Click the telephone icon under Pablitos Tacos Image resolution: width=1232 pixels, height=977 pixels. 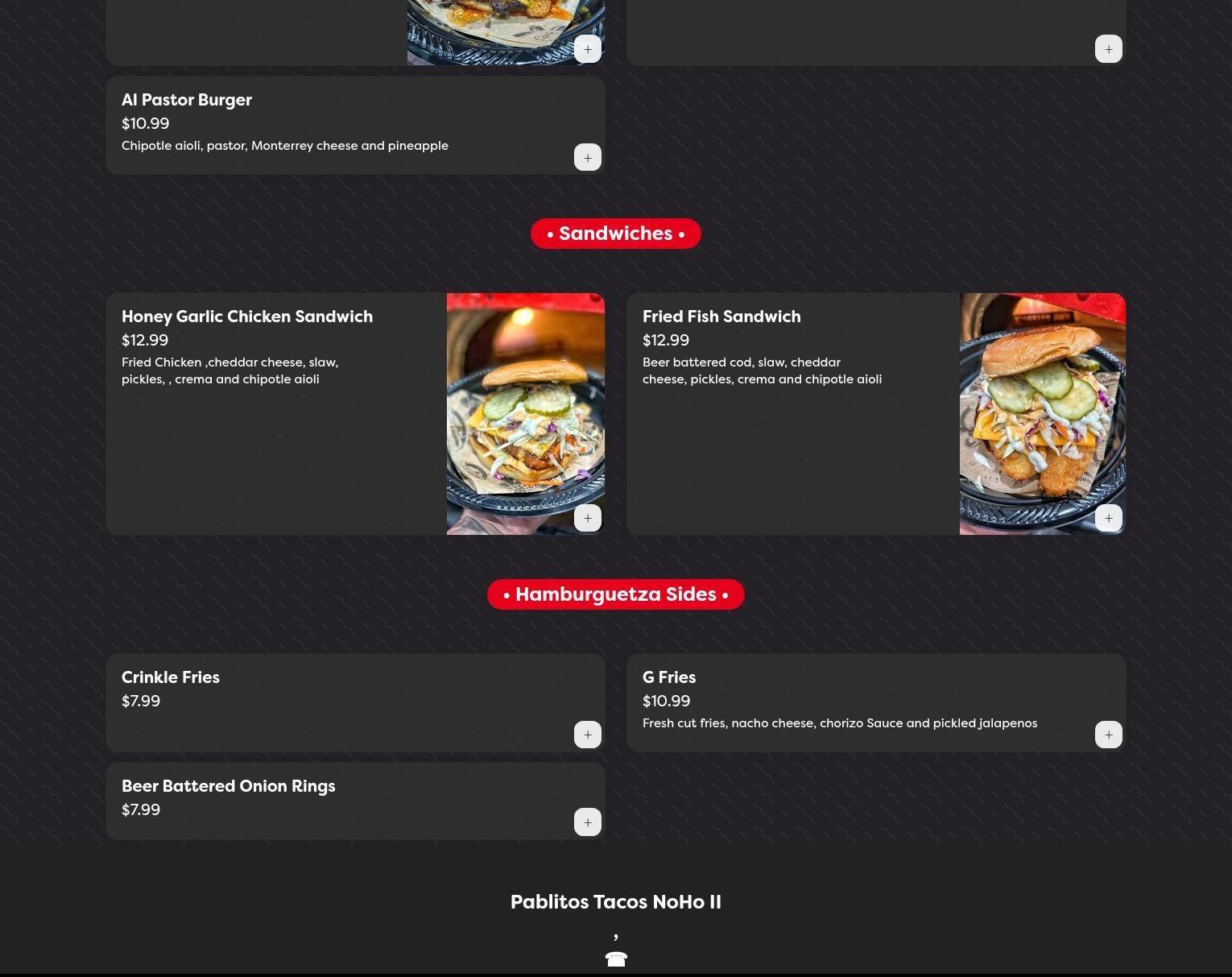tap(616, 958)
